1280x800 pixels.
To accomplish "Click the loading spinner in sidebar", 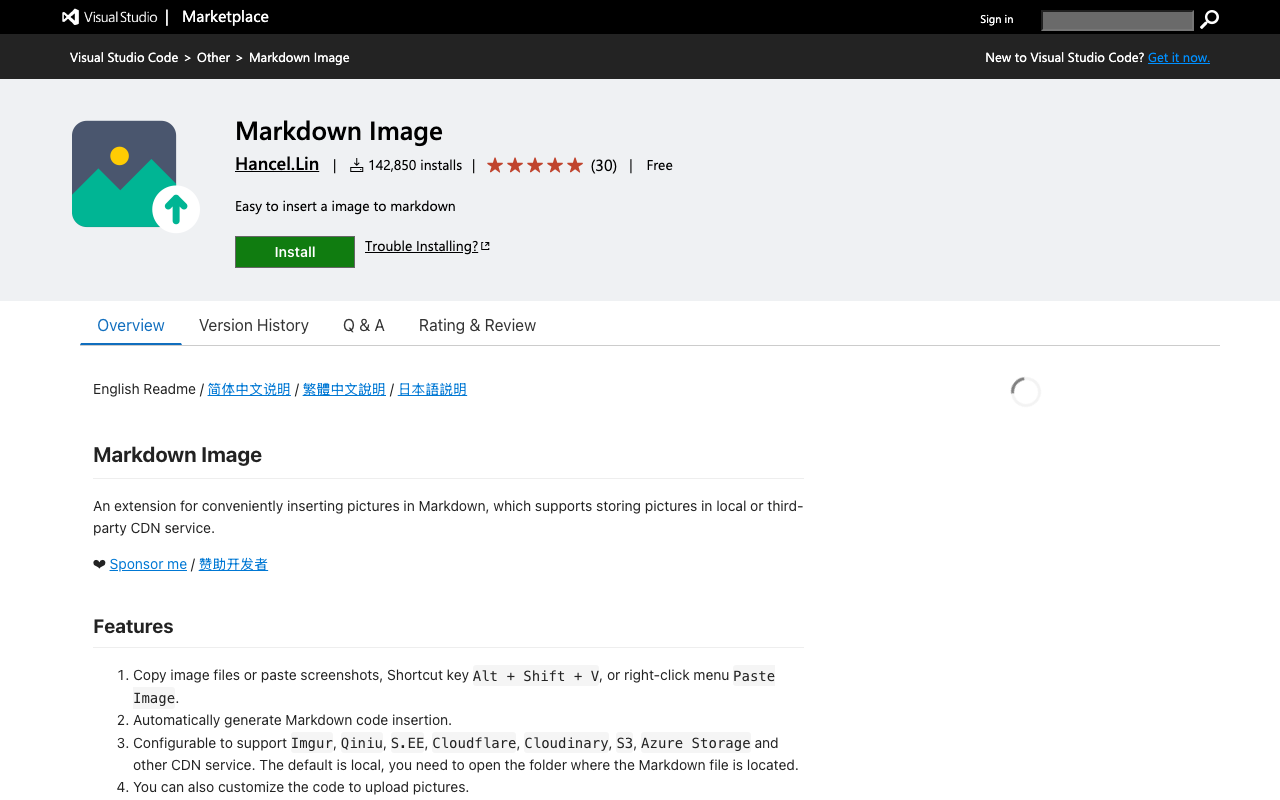I will (x=1026, y=392).
